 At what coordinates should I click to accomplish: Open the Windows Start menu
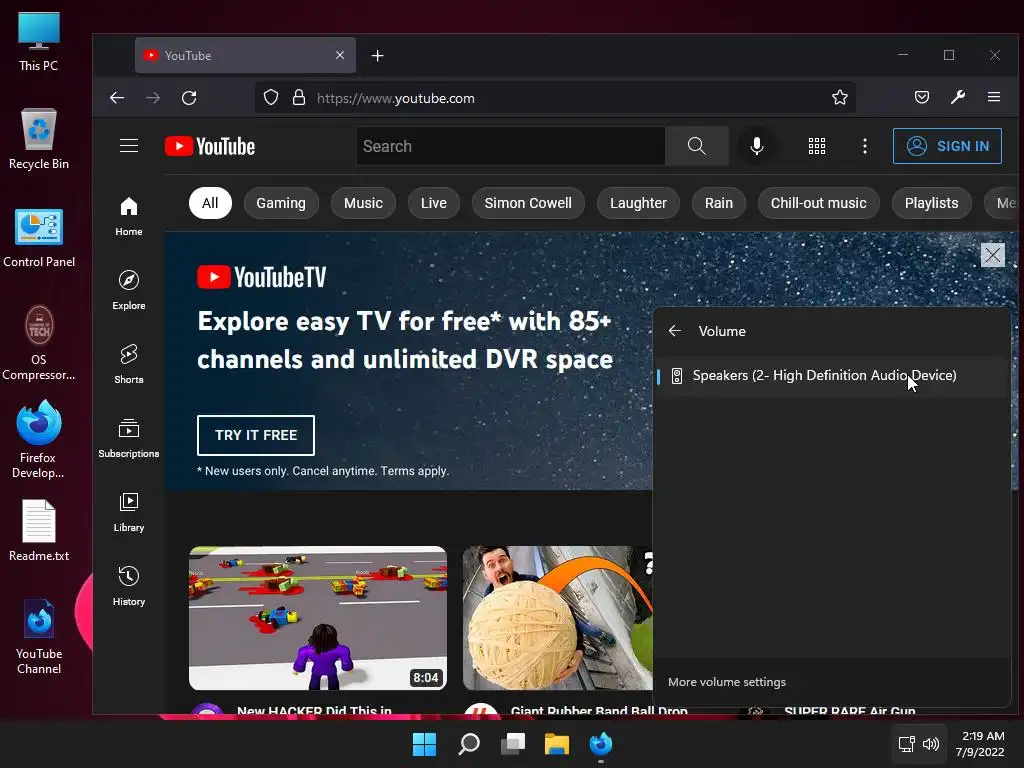(424, 744)
